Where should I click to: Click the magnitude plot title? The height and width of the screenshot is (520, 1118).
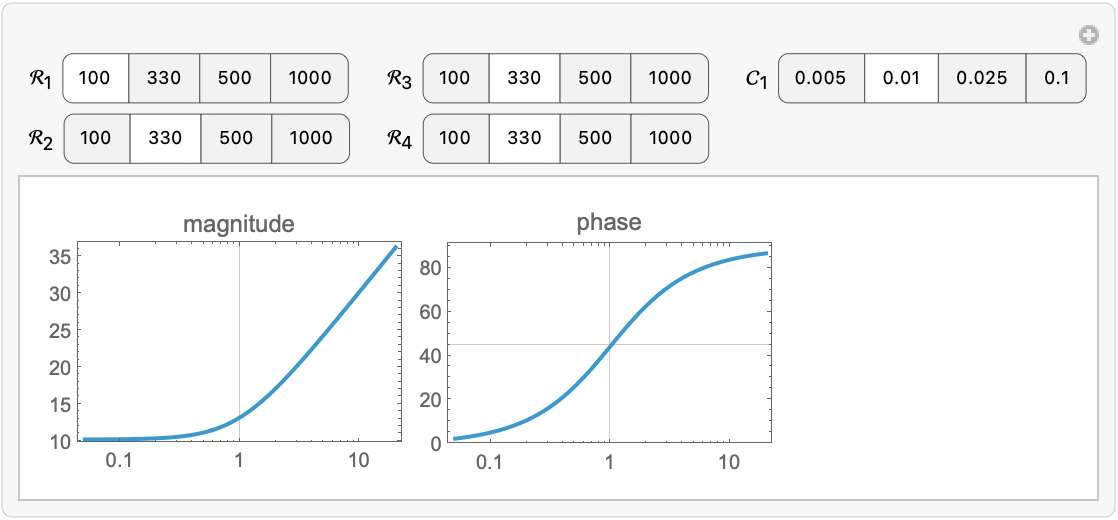pos(239,224)
